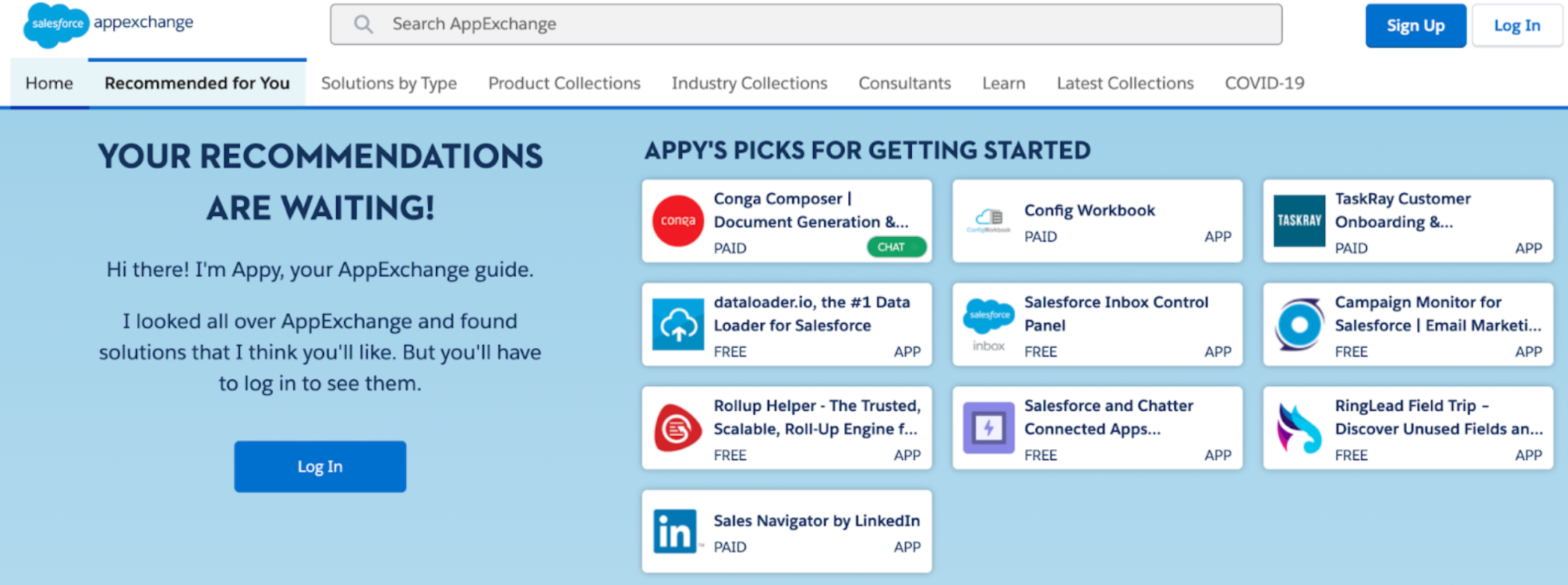Click the Sign Up button
This screenshot has height=585, width=1568.
pyautogui.click(x=1415, y=25)
